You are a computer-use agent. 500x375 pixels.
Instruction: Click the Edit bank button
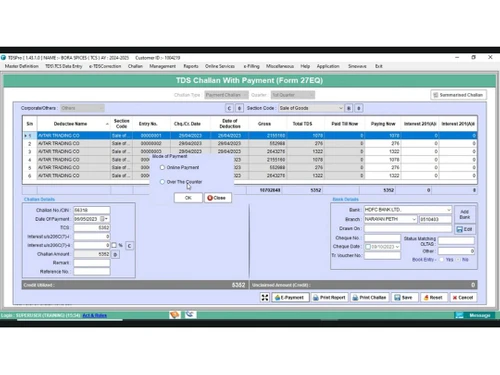[465, 229]
